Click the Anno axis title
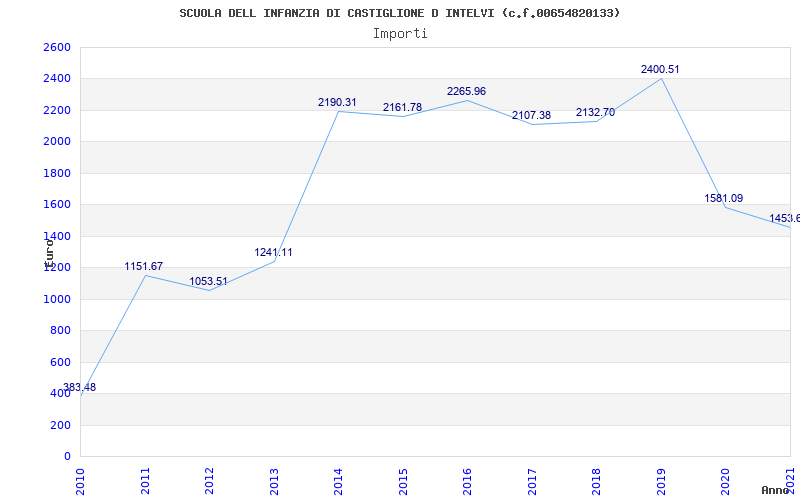Image resolution: width=800 pixels, height=500 pixels. click(776, 490)
